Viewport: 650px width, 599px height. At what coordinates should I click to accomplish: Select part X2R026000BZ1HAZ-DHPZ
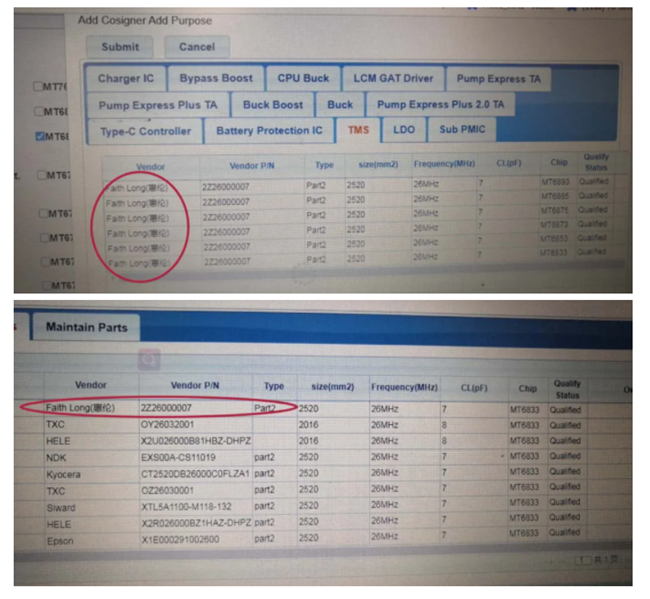[196, 523]
